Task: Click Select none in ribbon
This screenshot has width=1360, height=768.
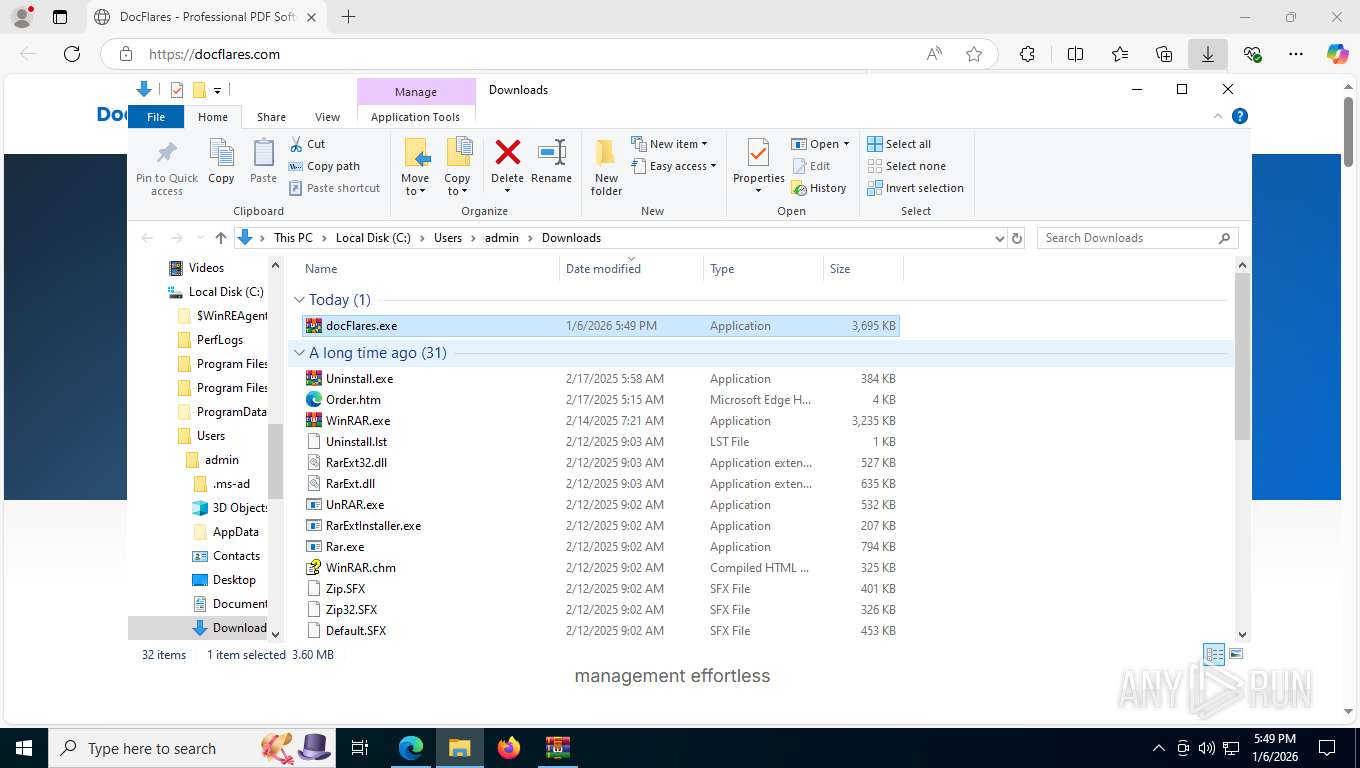Action: [x=906, y=166]
